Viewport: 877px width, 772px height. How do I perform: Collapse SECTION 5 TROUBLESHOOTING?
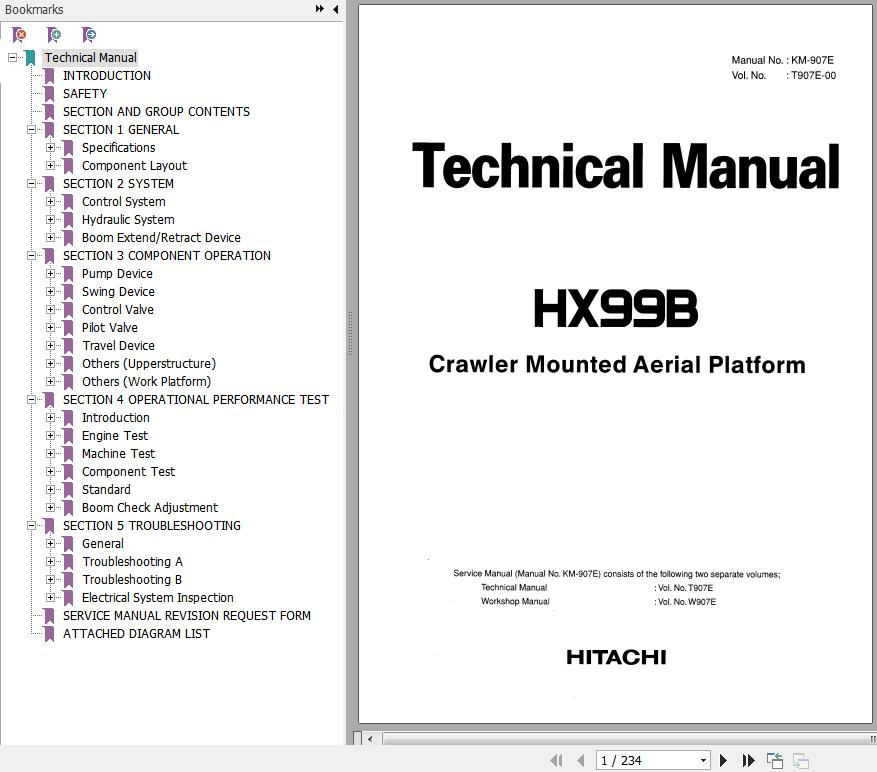point(31,525)
